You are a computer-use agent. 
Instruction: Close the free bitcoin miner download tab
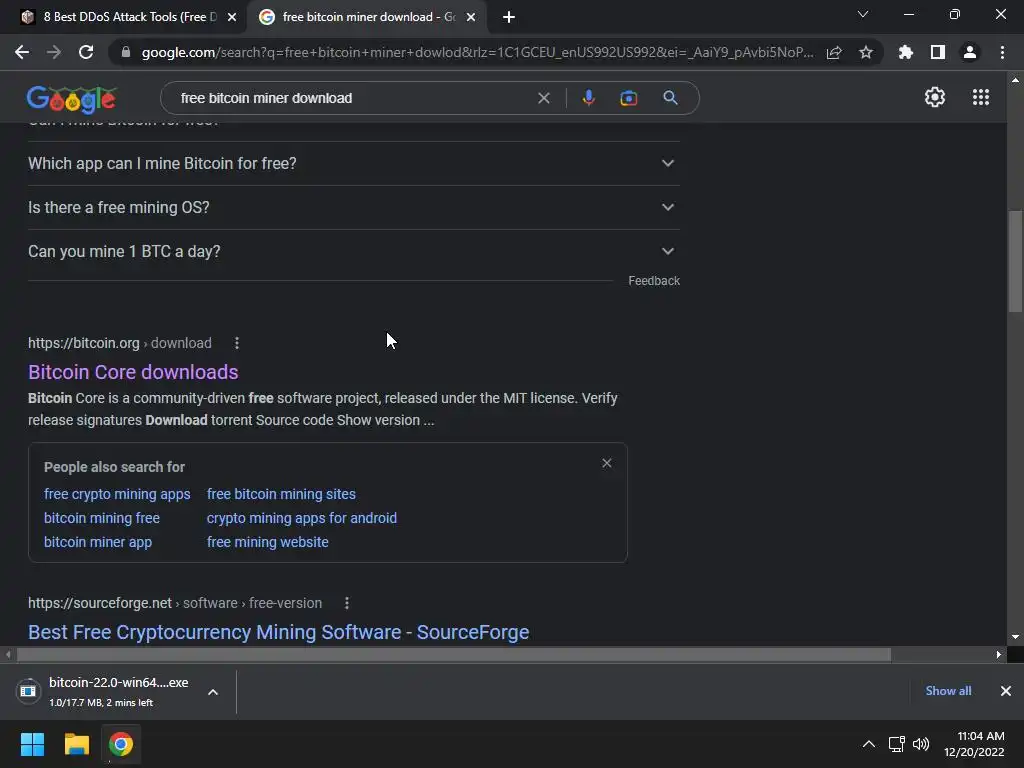pyautogui.click(x=471, y=17)
